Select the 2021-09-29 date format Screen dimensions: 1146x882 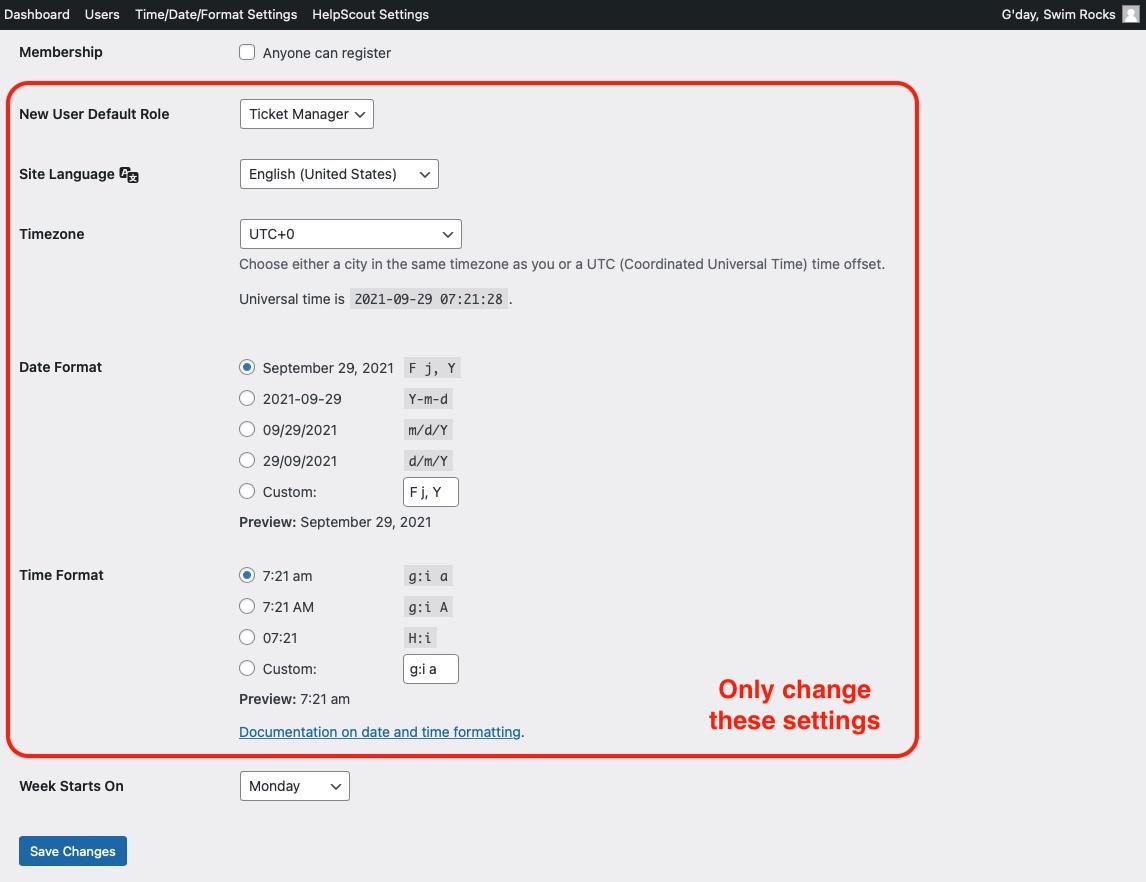point(247,398)
